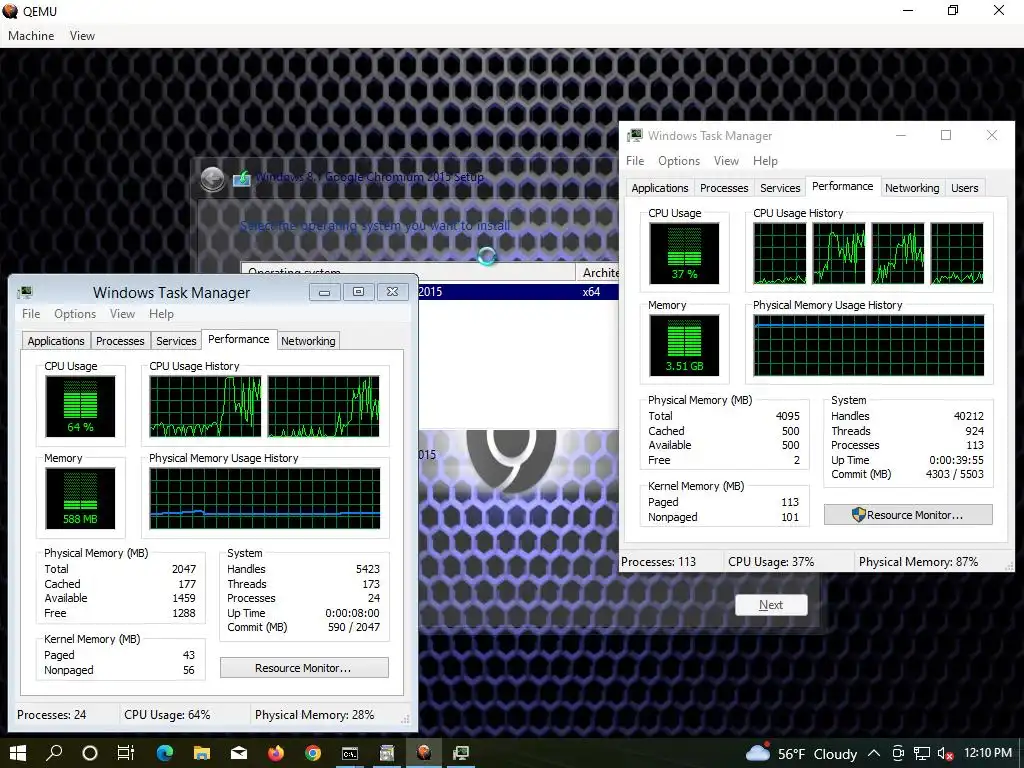Click the Handles value 5423
The image size is (1024, 768).
click(368, 569)
